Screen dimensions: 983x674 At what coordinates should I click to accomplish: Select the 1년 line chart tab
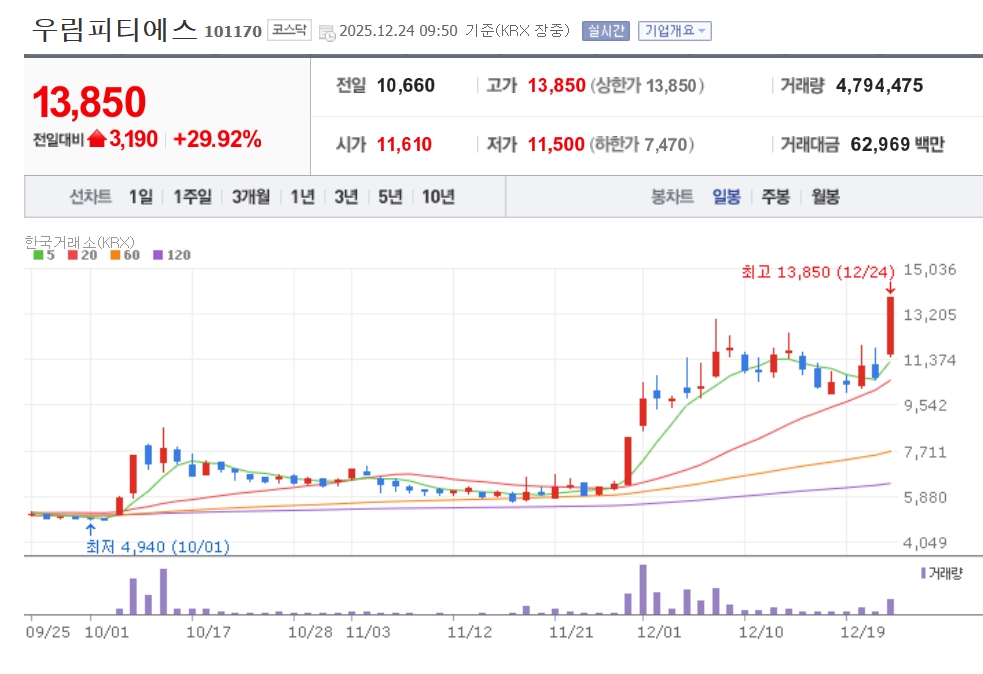point(302,197)
